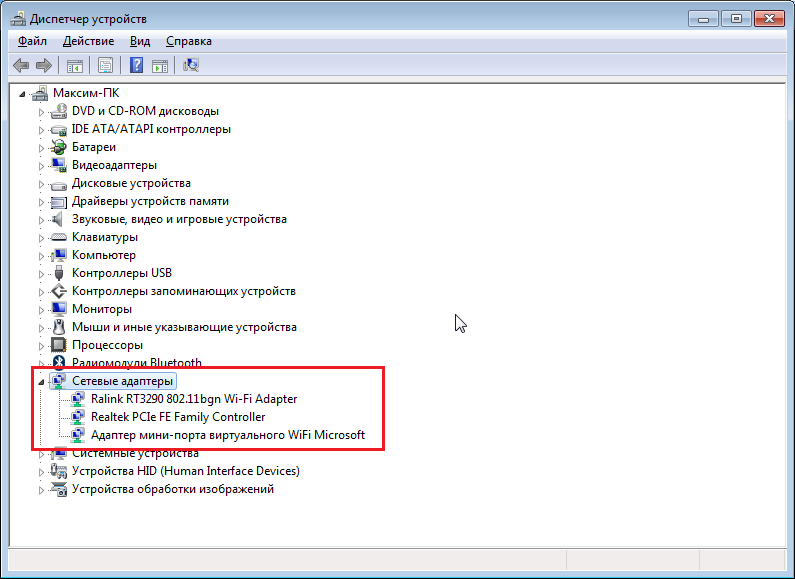
Task: Click the HID devices category icon
Action: tap(59, 471)
